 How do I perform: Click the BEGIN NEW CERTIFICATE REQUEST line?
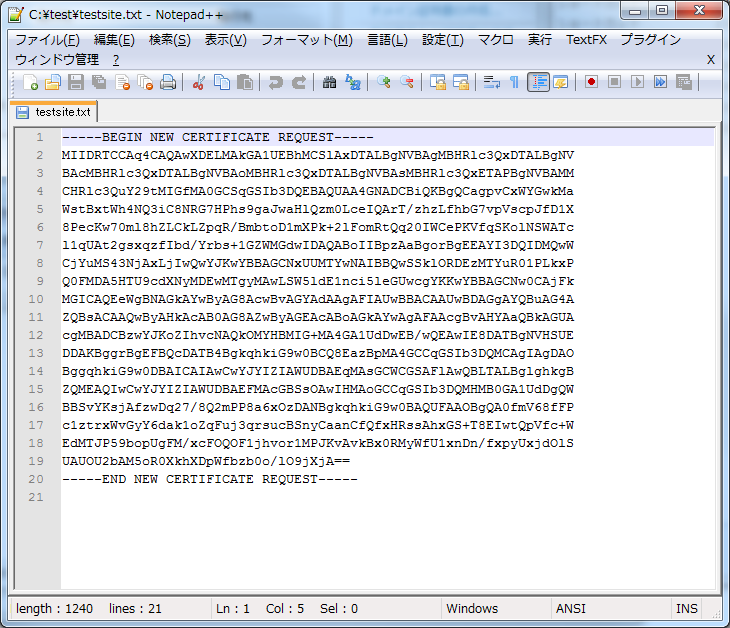[x=217, y=137]
